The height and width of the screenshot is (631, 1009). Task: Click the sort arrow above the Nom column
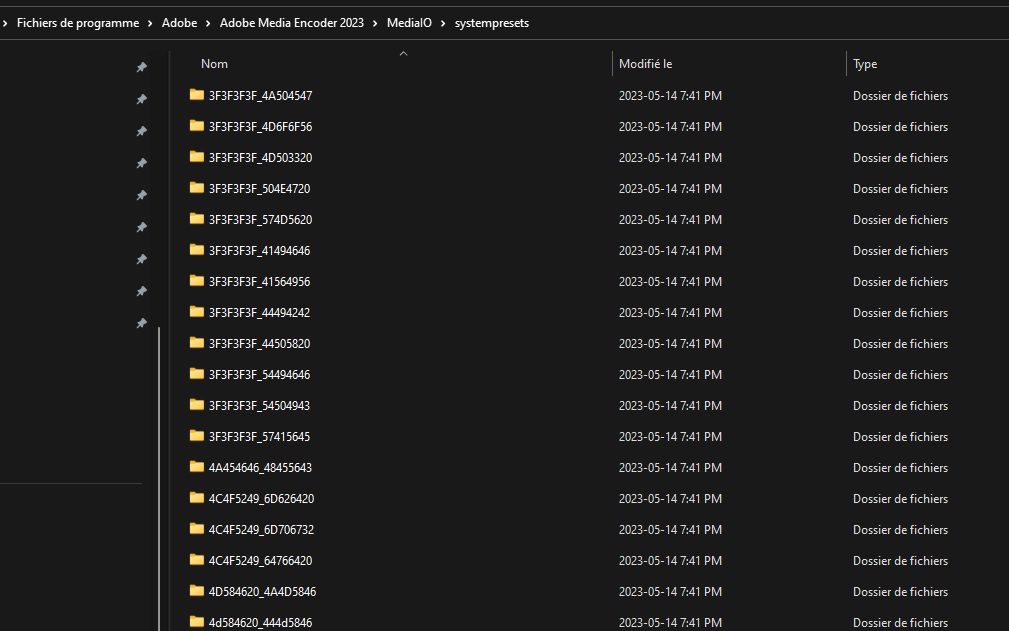(x=403, y=54)
